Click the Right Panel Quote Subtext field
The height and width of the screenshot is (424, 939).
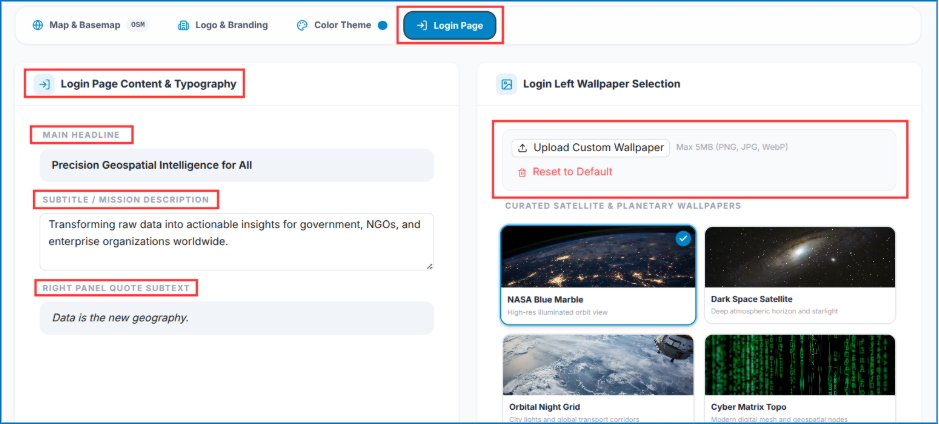click(237, 318)
